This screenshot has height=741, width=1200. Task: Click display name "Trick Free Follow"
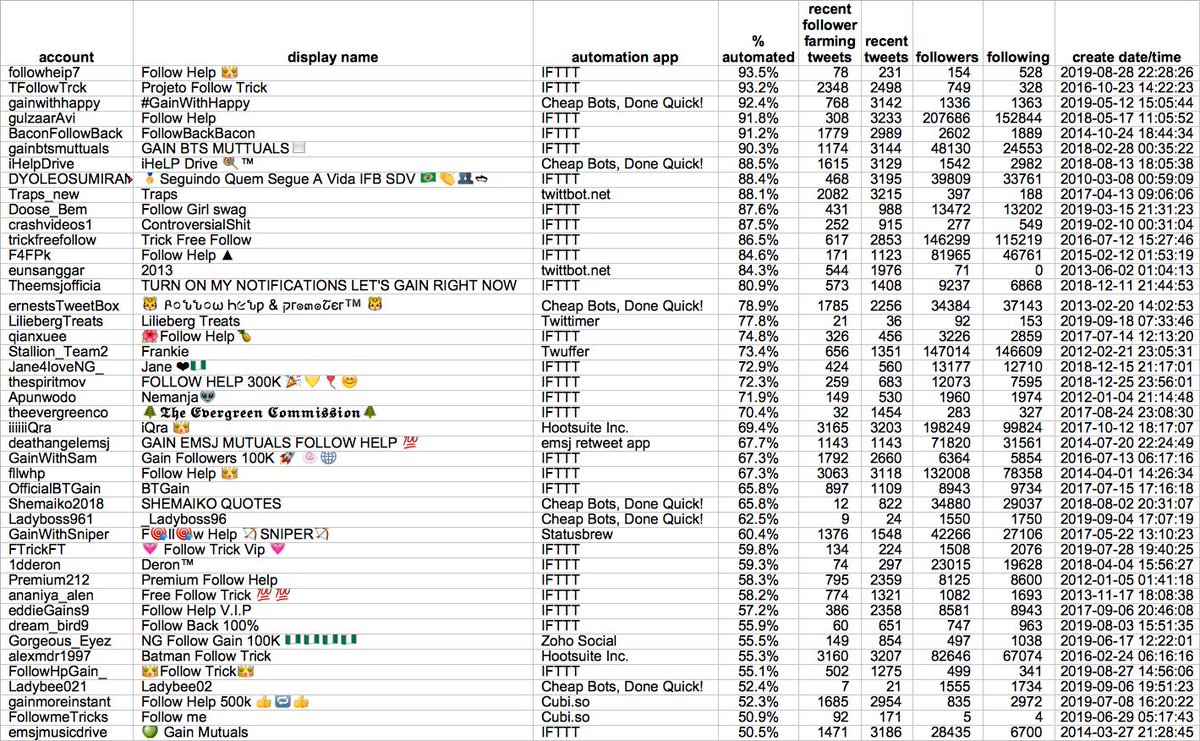[x=195, y=240]
